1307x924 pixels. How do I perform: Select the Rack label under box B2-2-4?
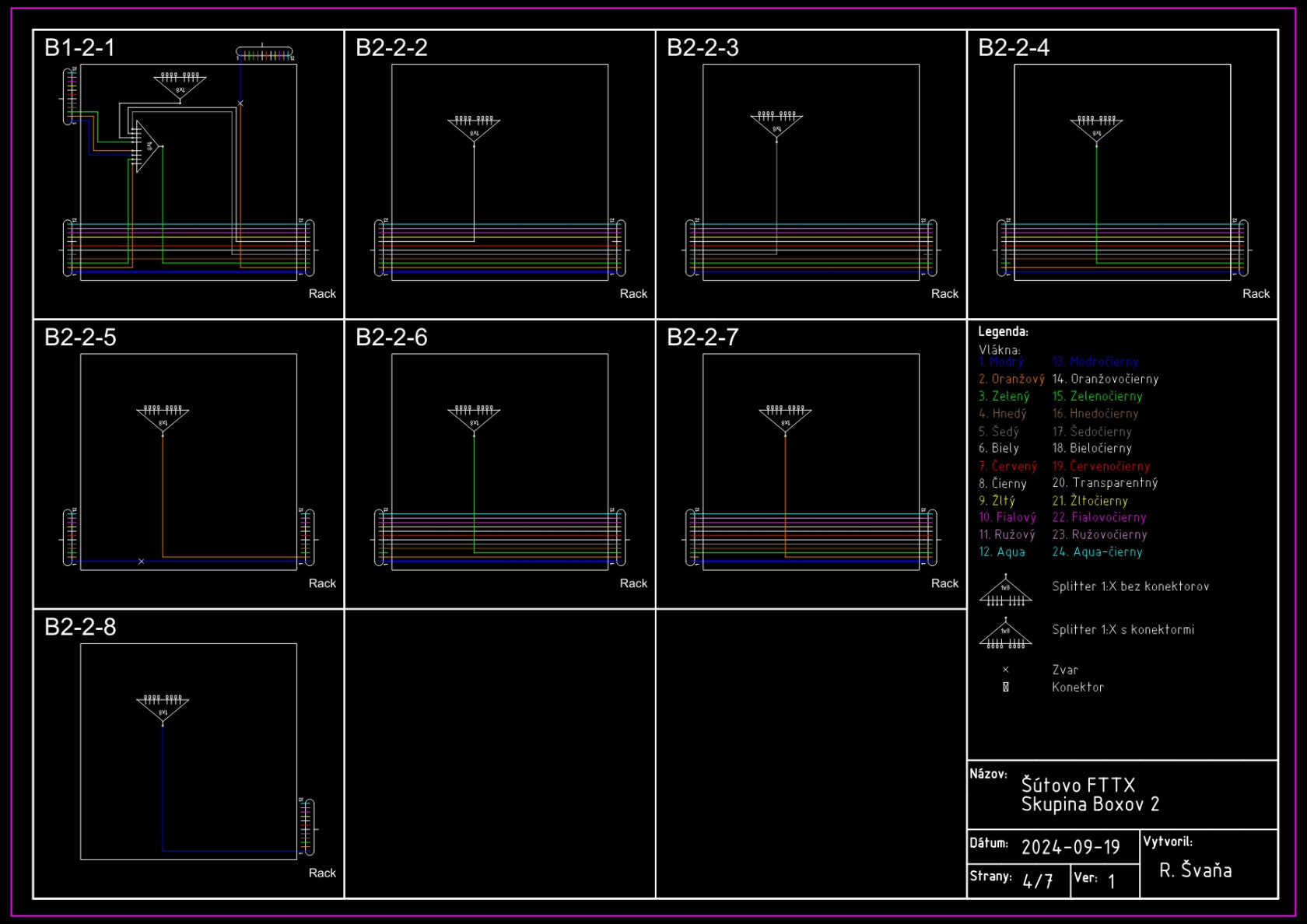(x=1255, y=294)
